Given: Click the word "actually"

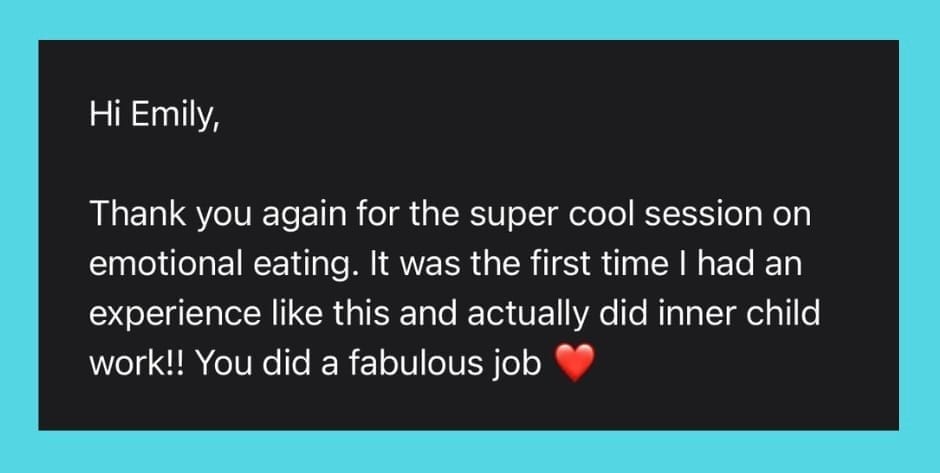Looking at the screenshot, I should [532, 315].
